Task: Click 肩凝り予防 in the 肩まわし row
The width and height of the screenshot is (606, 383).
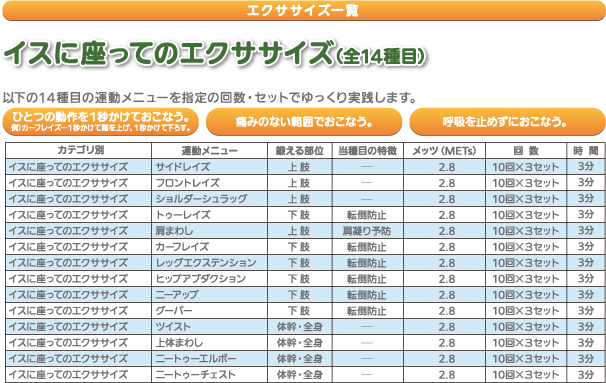Action: [x=367, y=231]
